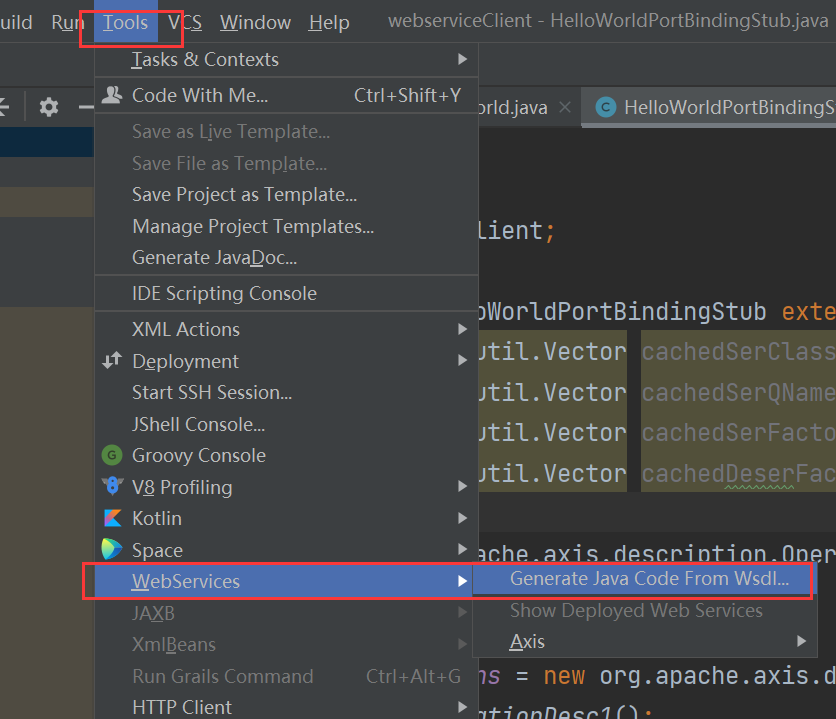Open the Tools menu in menu bar
This screenshot has width=836, height=719.
tap(125, 22)
